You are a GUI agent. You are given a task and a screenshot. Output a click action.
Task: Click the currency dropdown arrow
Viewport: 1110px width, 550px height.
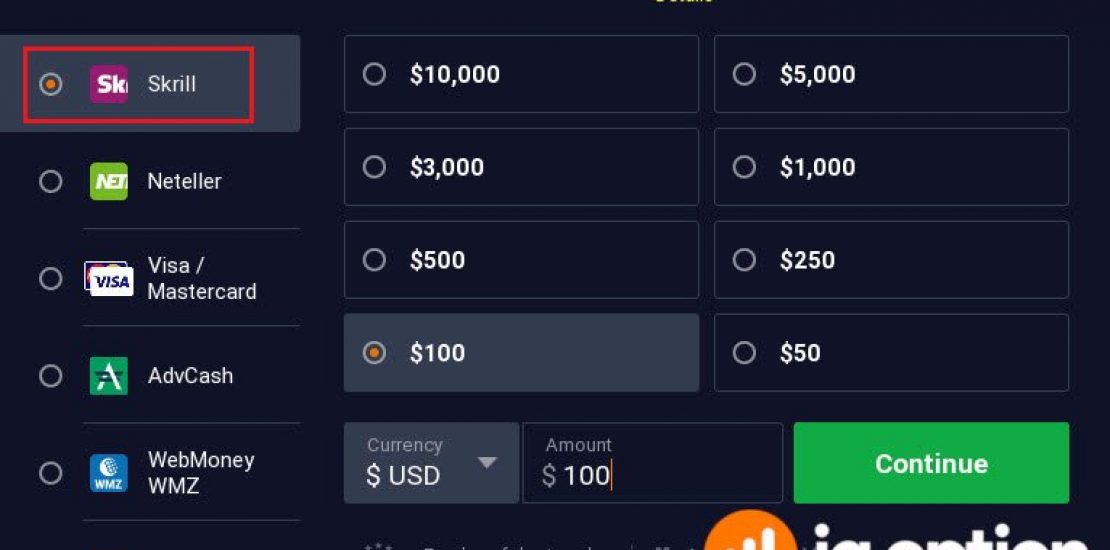click(487, 463)
